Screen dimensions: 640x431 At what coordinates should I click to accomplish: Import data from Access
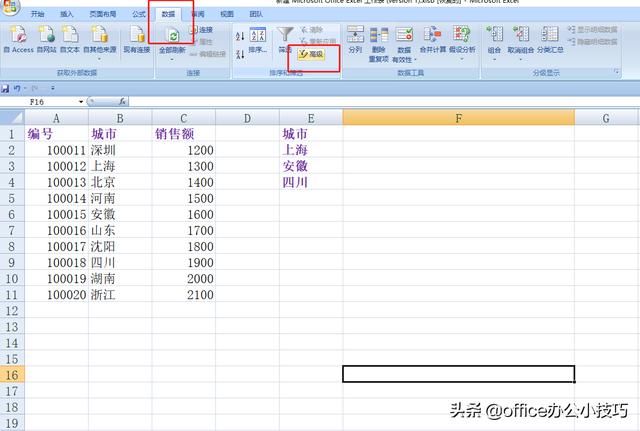[18, 39]
